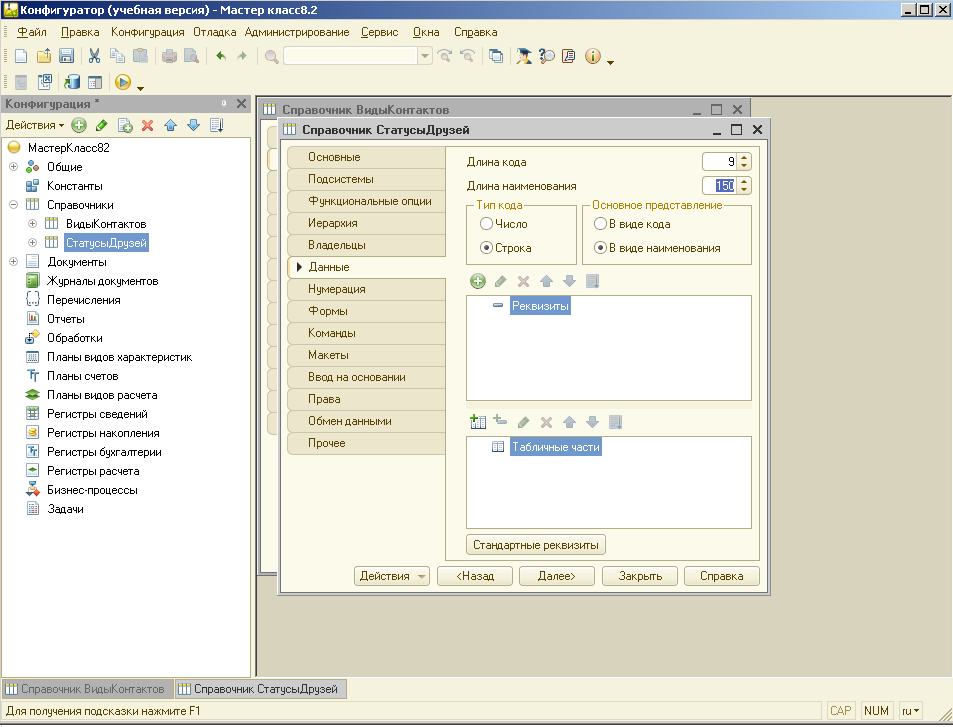Click the Save icon in main toolbar
Image resolution: width=953 pixels, height=727 pixels.
(x=67, y=56)
